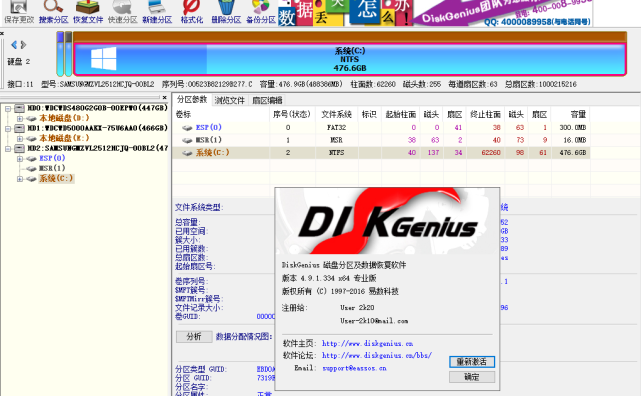Select HD0:WDCWDS480G2G0B tree entry
This screenshot has width=641, height=396.
pyautogui.click(x=97, y=108)
